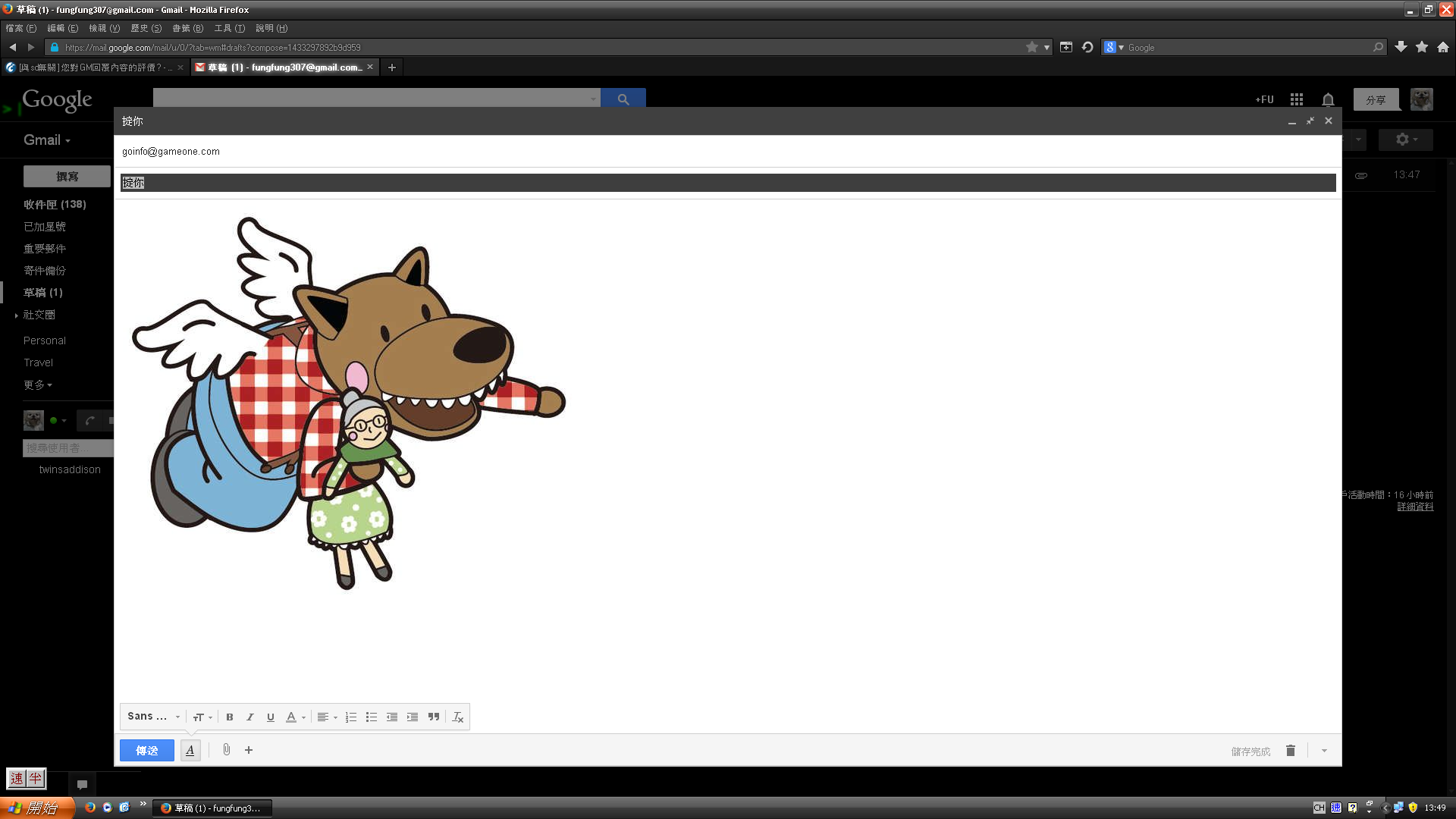Screen dimensions: 1456x819
Task: Toggle bold formatting
Action: point(229,717)
